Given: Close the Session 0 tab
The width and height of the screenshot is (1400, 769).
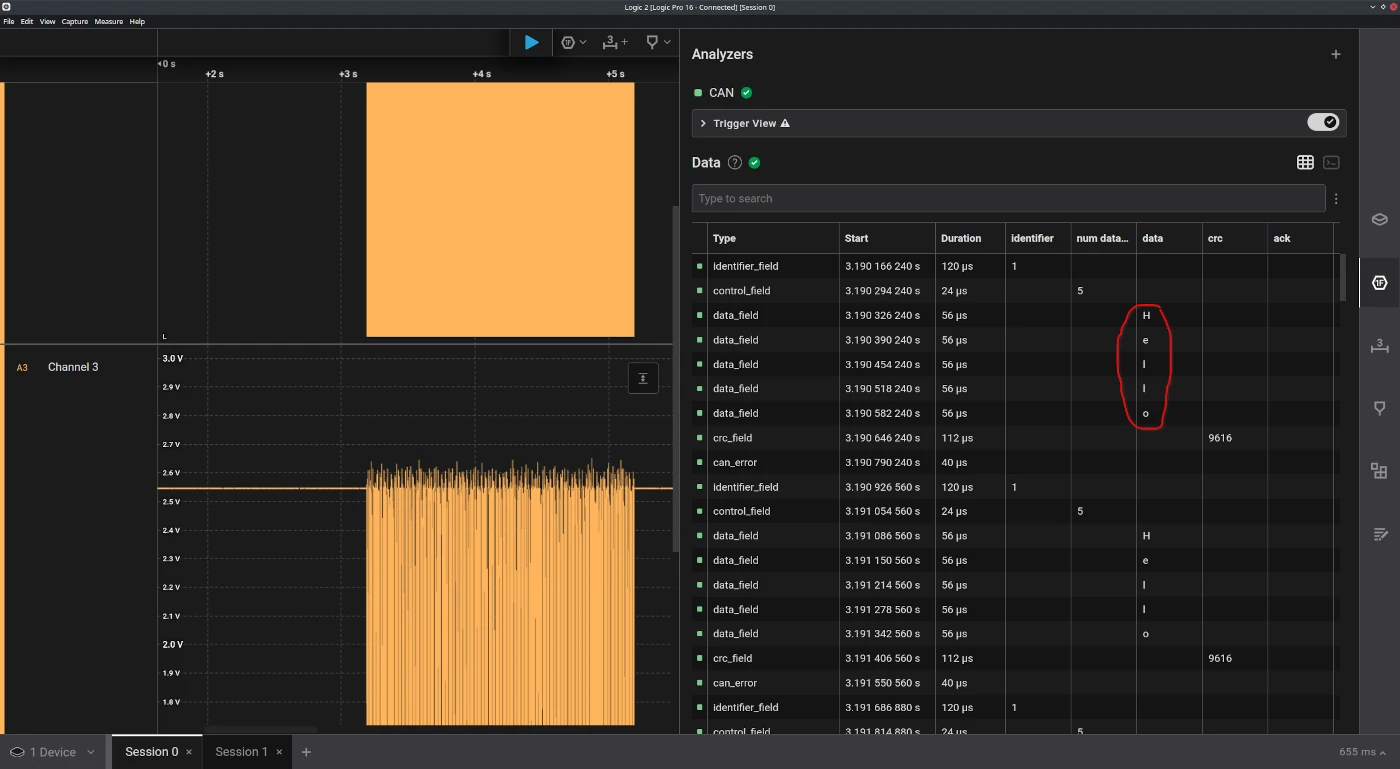Looking at the screenshot, I should [x=189, y=752].
